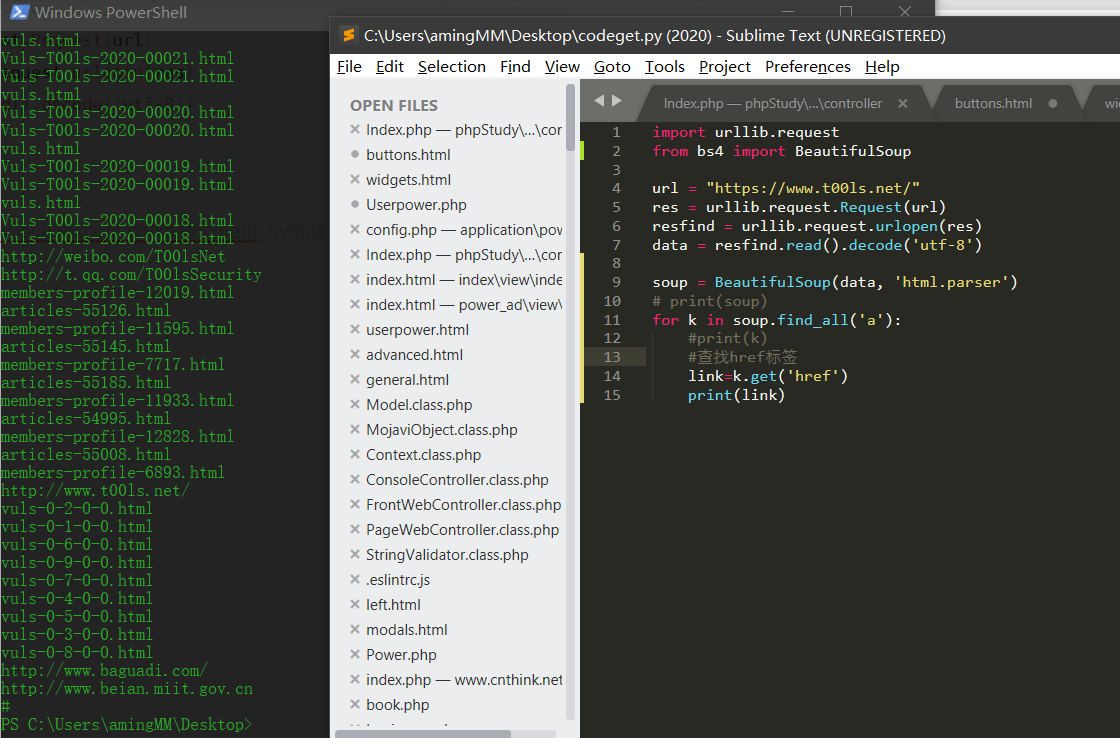Open the Preferences menu
1120x738 pixels.
[808, 66]
